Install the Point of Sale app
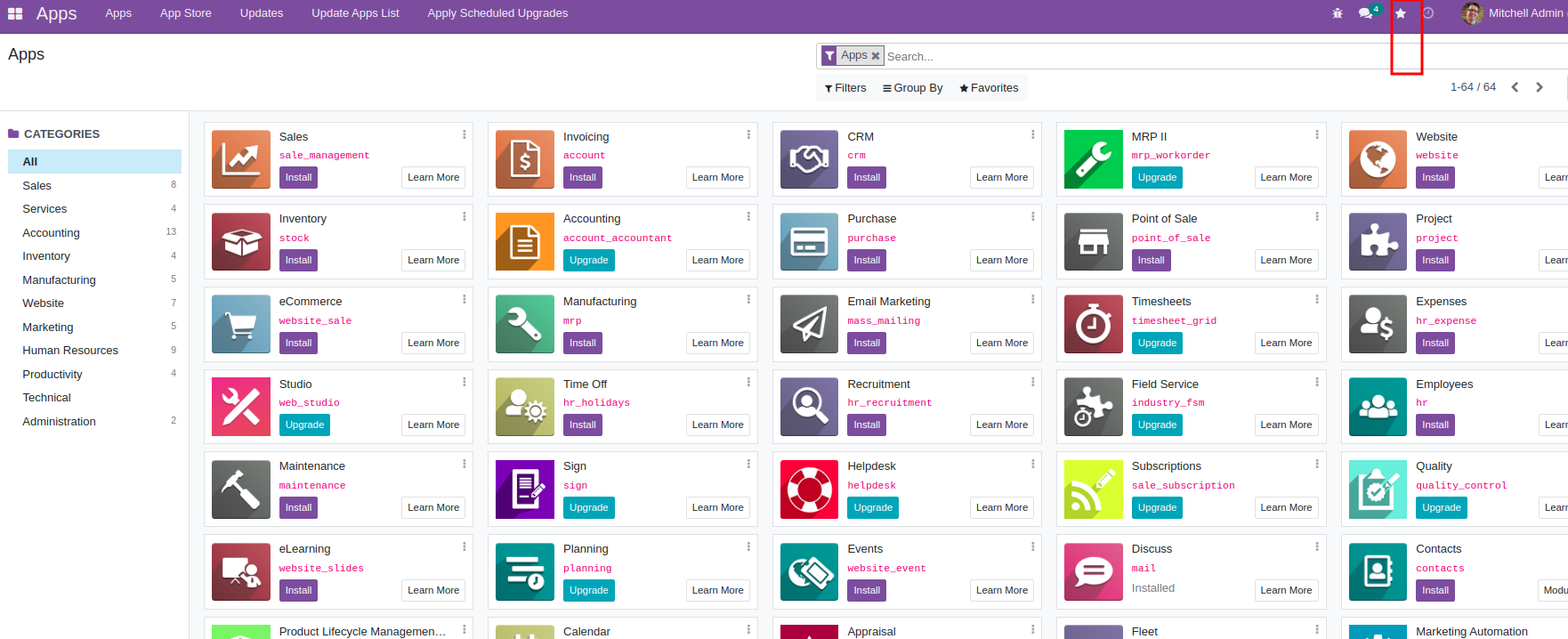Viewport: 1568px width, 639px height. pyautogui.click(x=1151, y=260)
